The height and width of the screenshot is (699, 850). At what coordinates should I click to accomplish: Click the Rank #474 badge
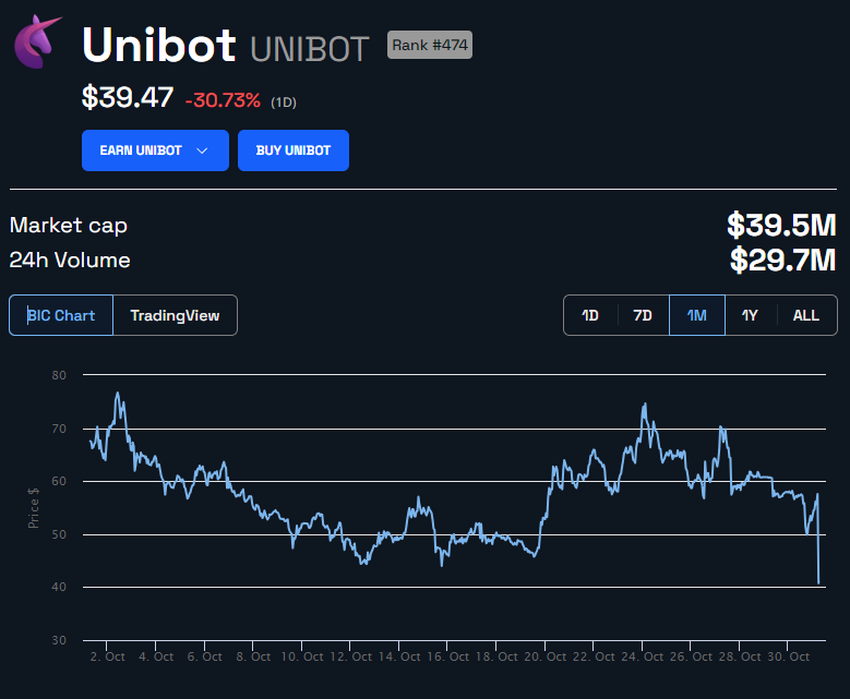[x=429, y=45]
